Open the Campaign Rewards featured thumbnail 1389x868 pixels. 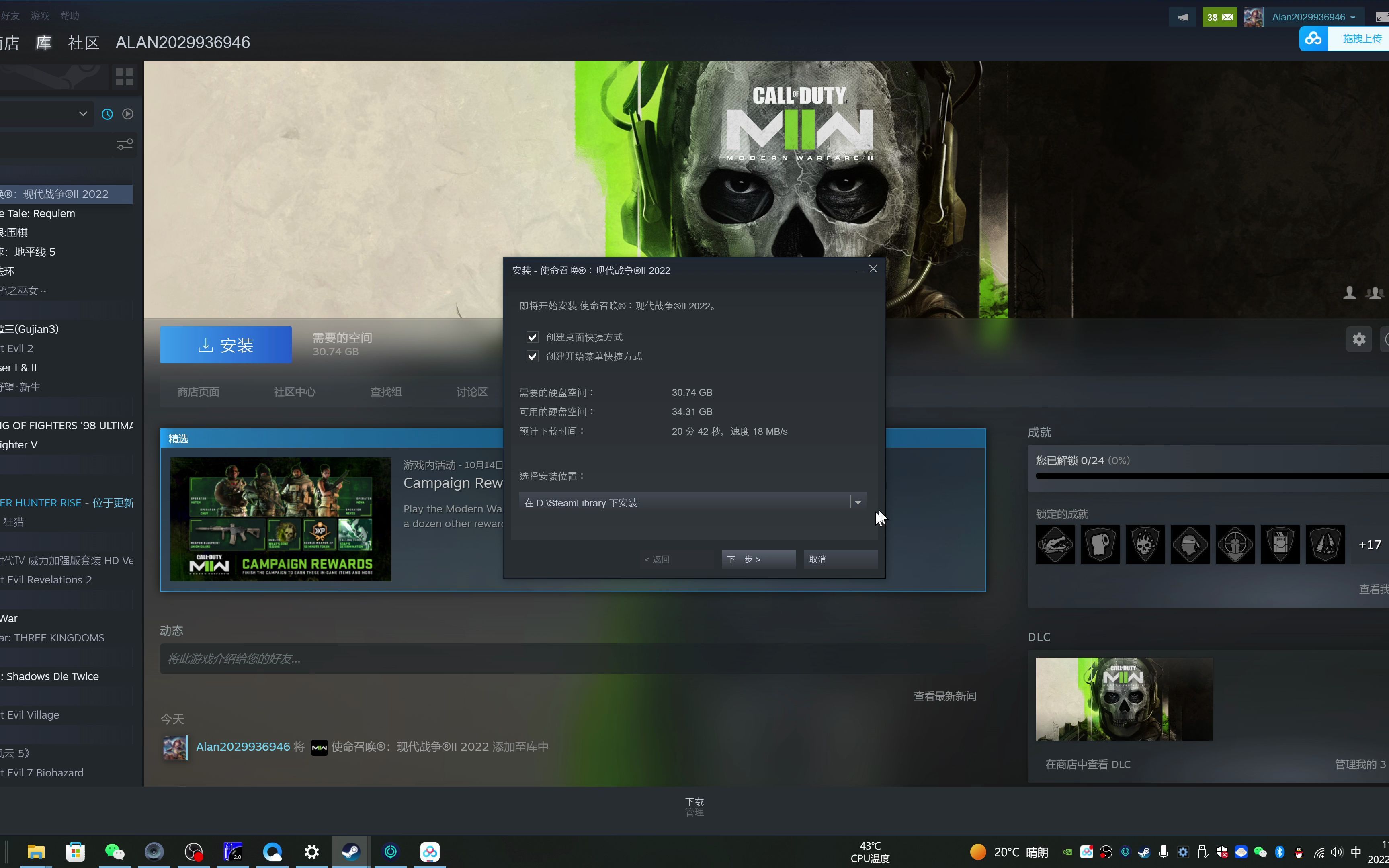coord(281,519)
